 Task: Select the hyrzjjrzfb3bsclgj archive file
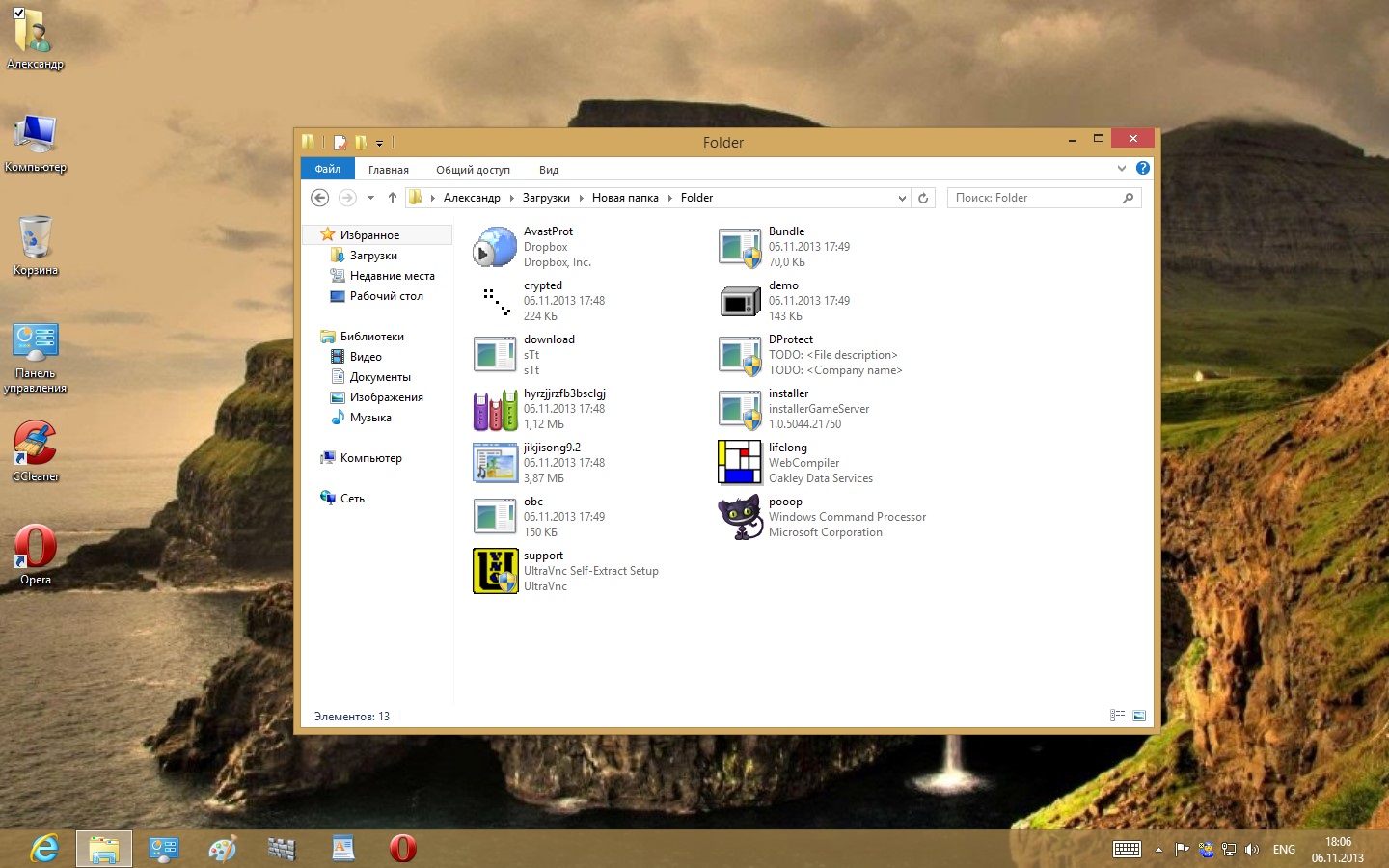click(x=495, y=409)
